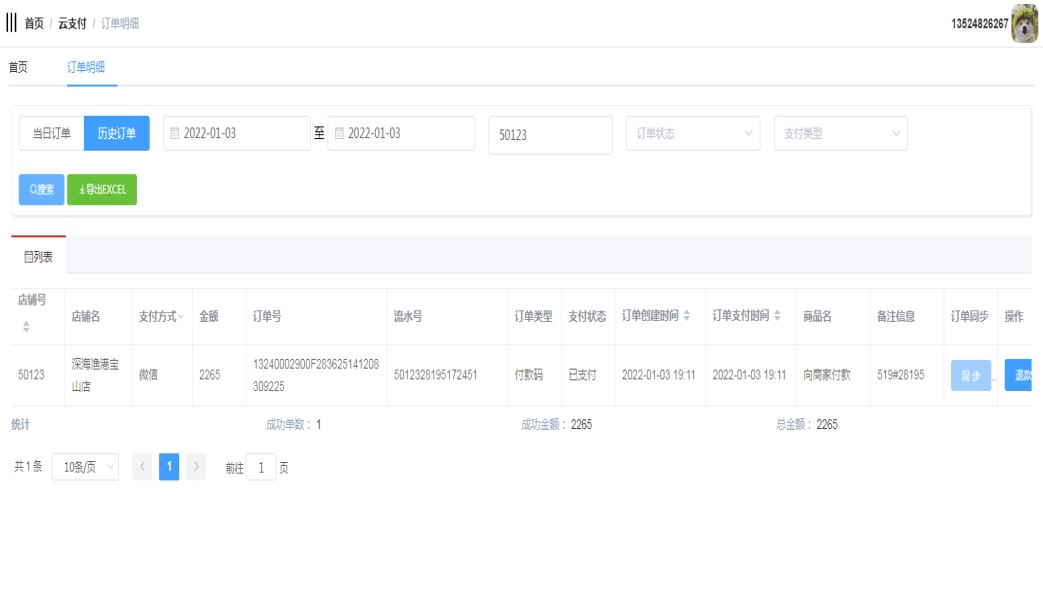Click the store number input containing 50123
The width and height of the screenshot is (1043, 605).
(550, 134)
